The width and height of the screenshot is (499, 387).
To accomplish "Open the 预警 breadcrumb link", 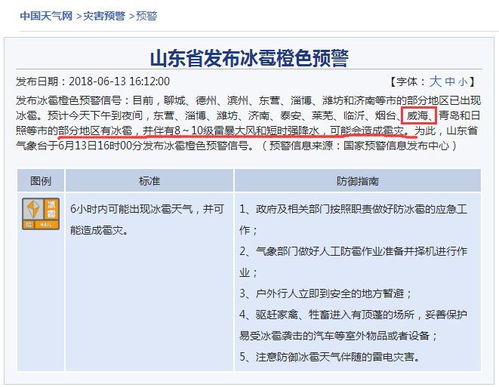I will click(x=146, y=16).
